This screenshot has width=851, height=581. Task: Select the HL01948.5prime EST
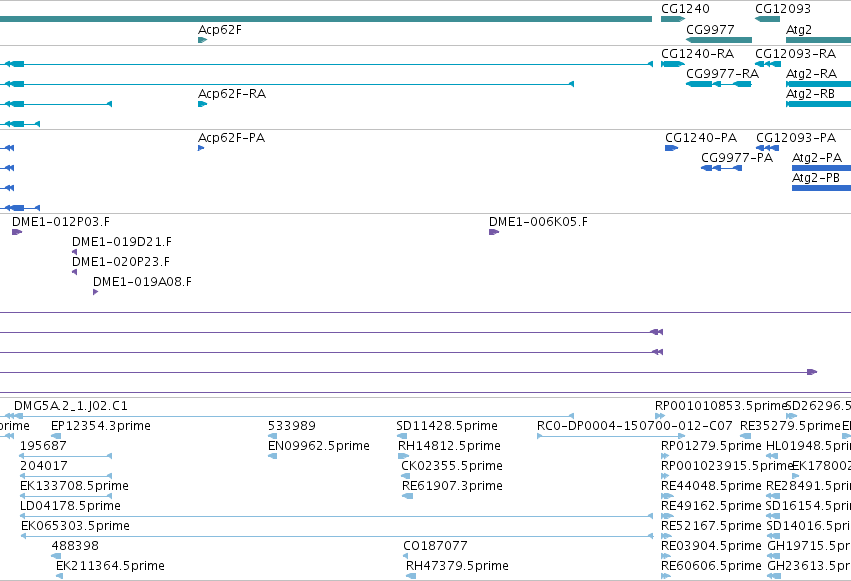(x=772, y=456)
